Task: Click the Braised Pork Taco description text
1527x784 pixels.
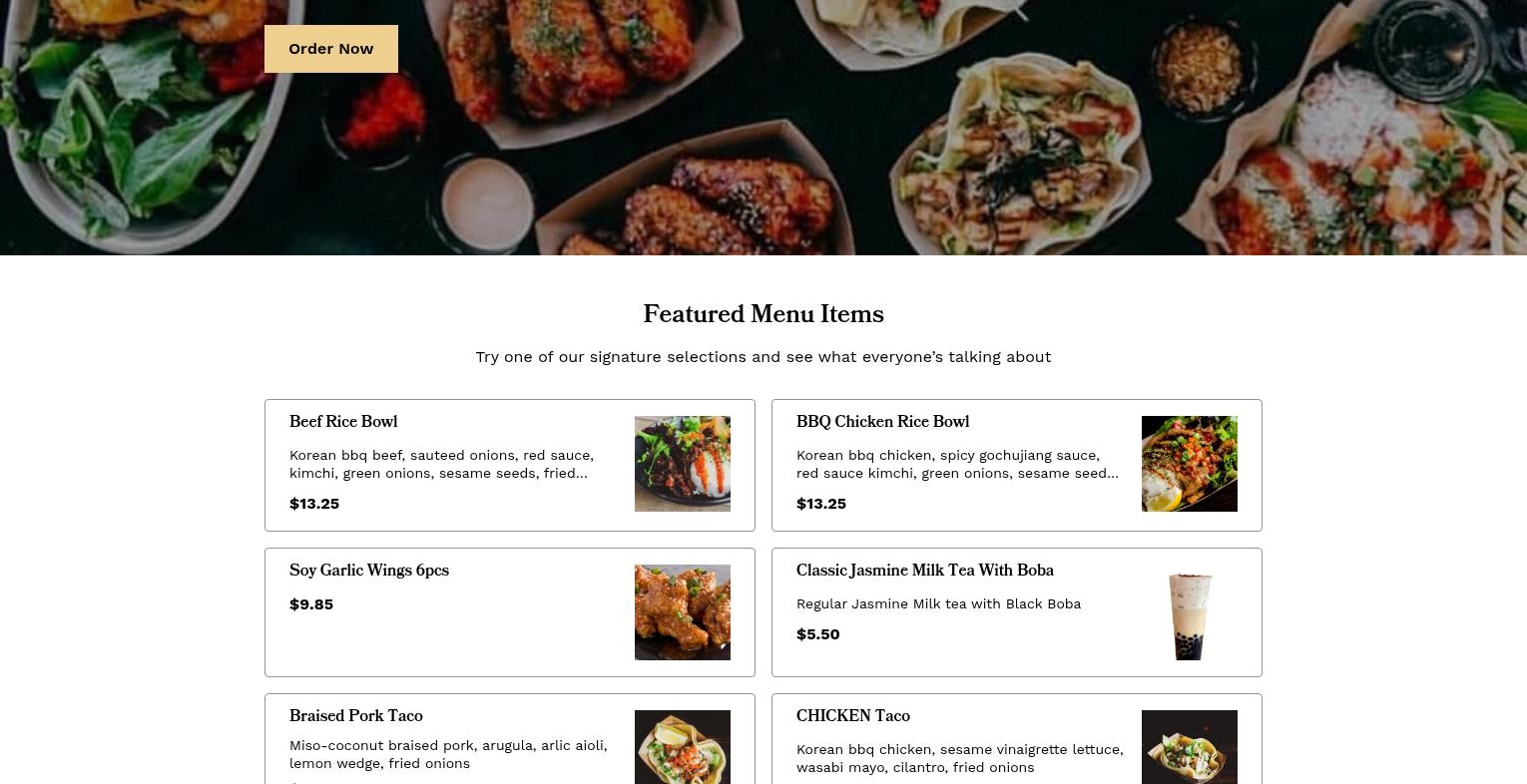Action: pos(449,754)
